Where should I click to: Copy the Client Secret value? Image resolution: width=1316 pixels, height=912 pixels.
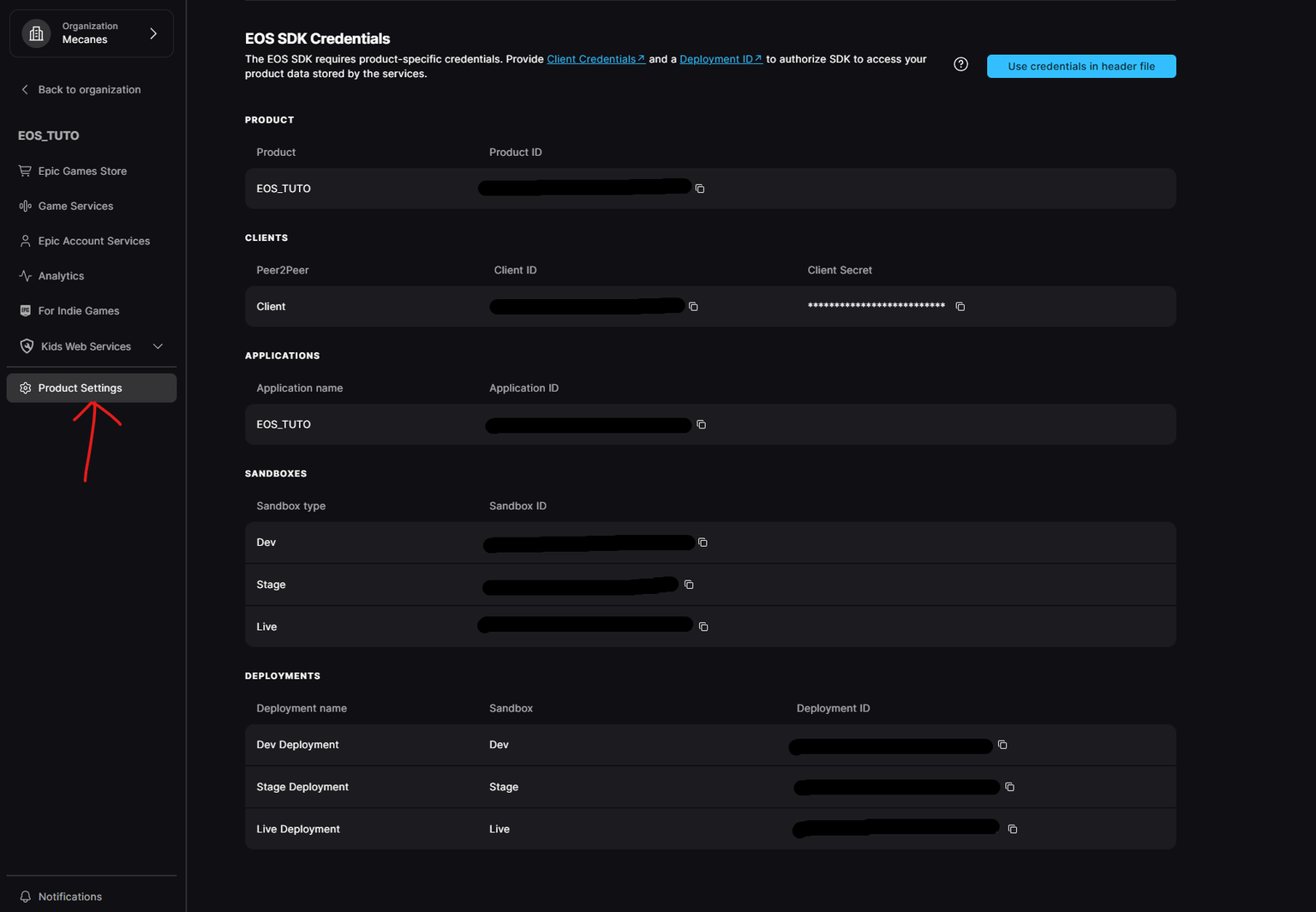pos(960,307)
